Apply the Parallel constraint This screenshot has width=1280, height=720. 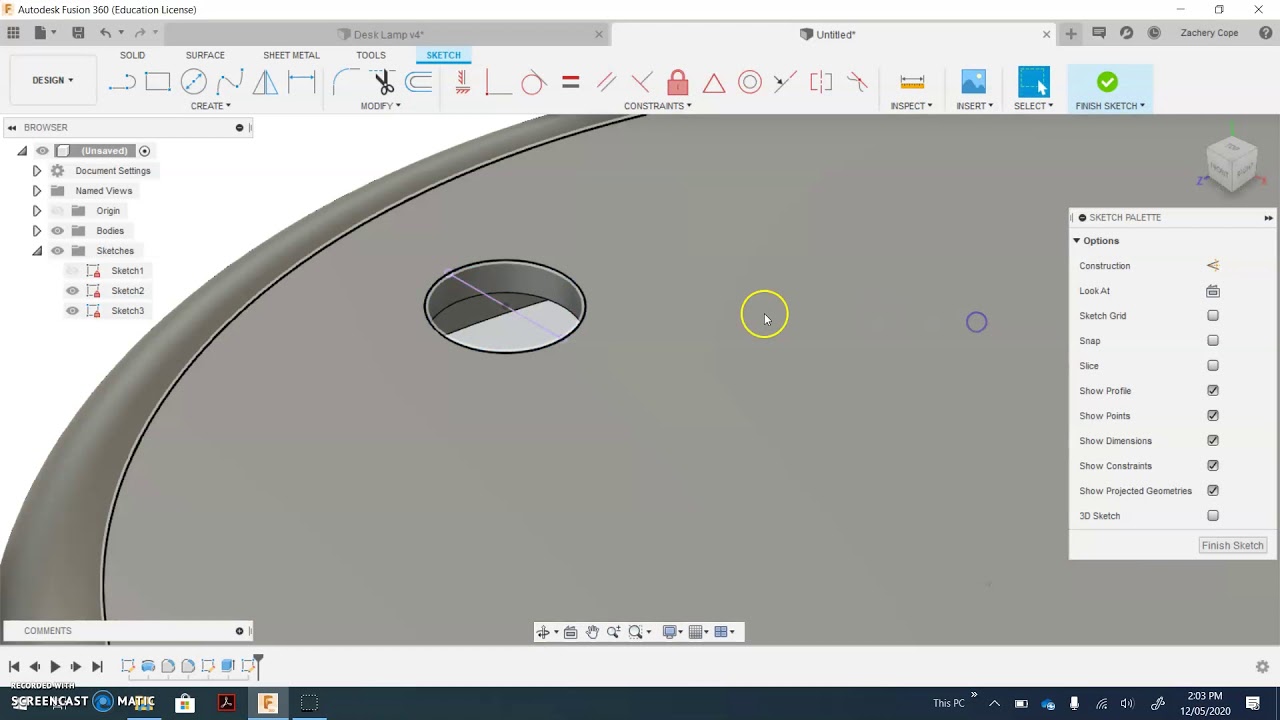click(606, 82)
